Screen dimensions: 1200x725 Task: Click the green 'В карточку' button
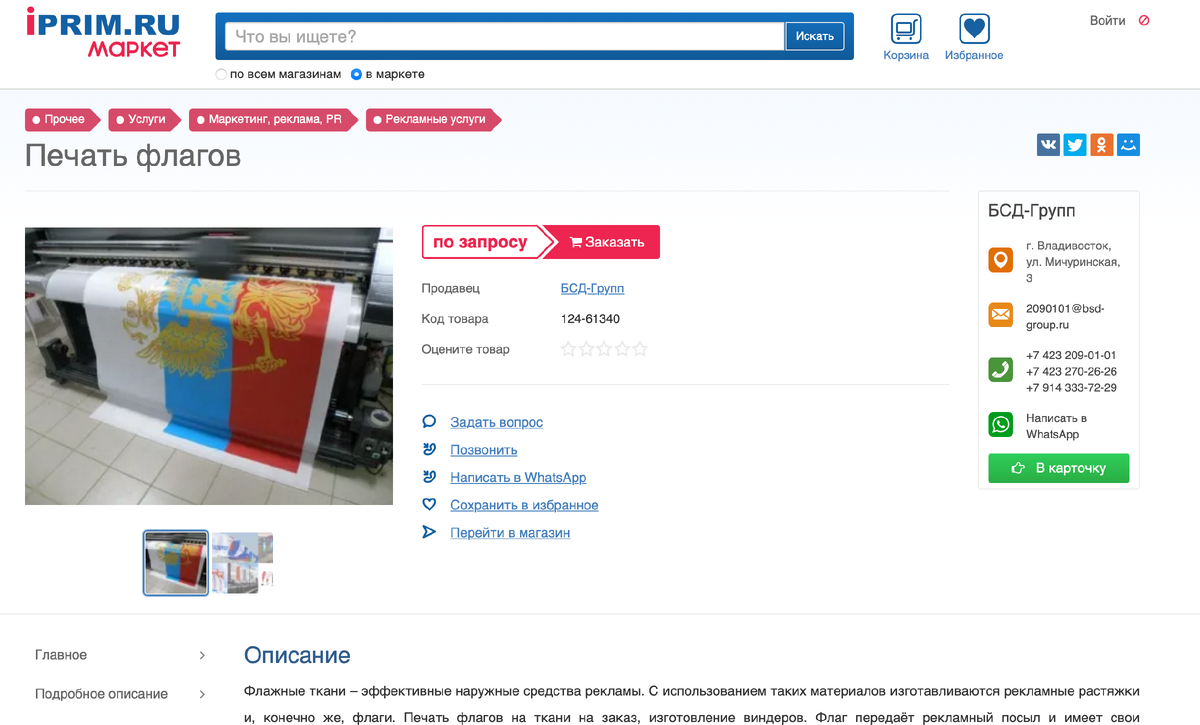tap(1059, 468)
